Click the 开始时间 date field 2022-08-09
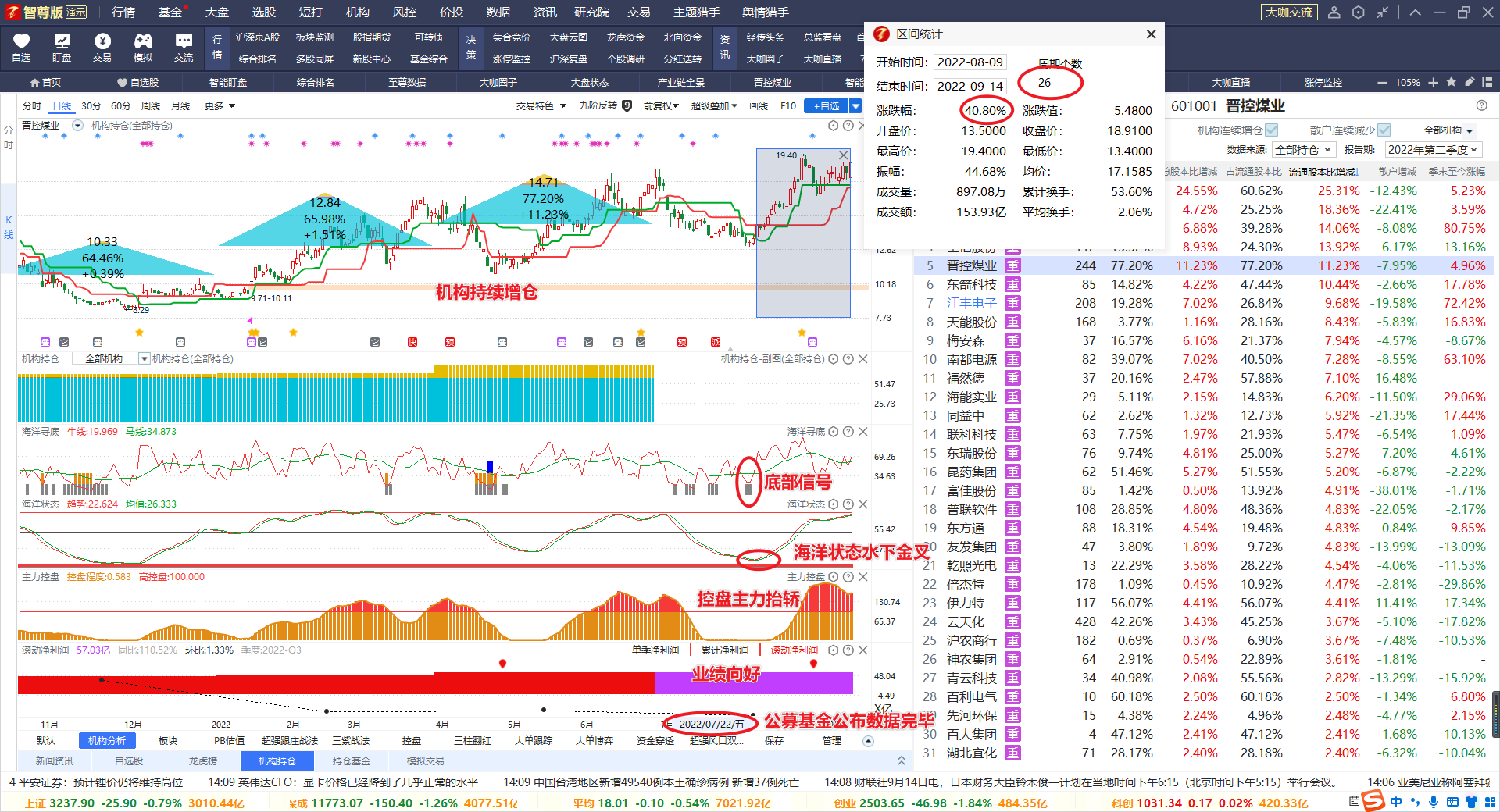The image size is (1500, 812). click(x=970, y=62)
